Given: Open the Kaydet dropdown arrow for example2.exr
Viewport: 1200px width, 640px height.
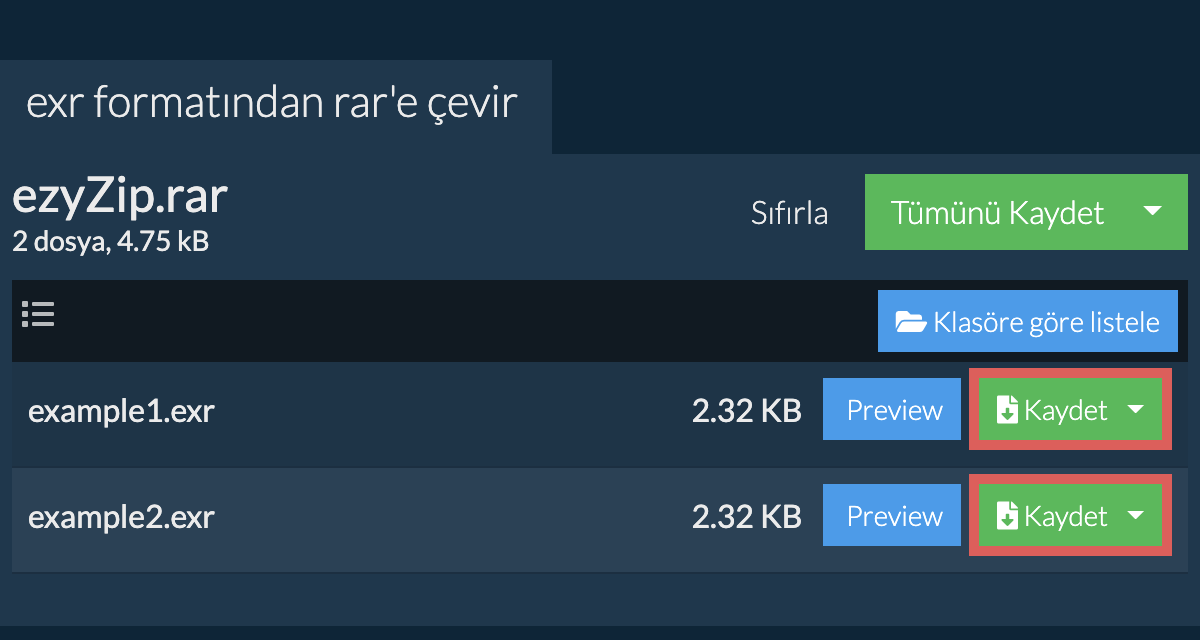Looking at the screenshot, I should (1136, 516).
